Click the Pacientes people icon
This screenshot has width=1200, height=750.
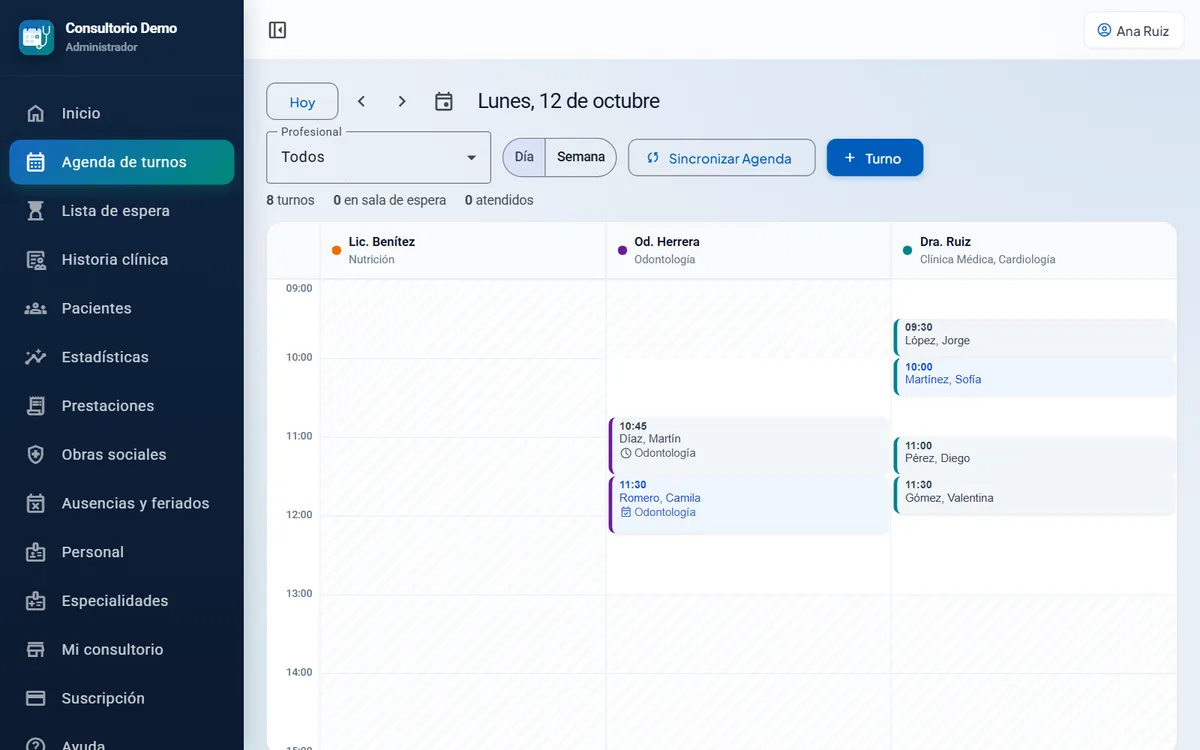pyautogui.click(x=36, y=308)
